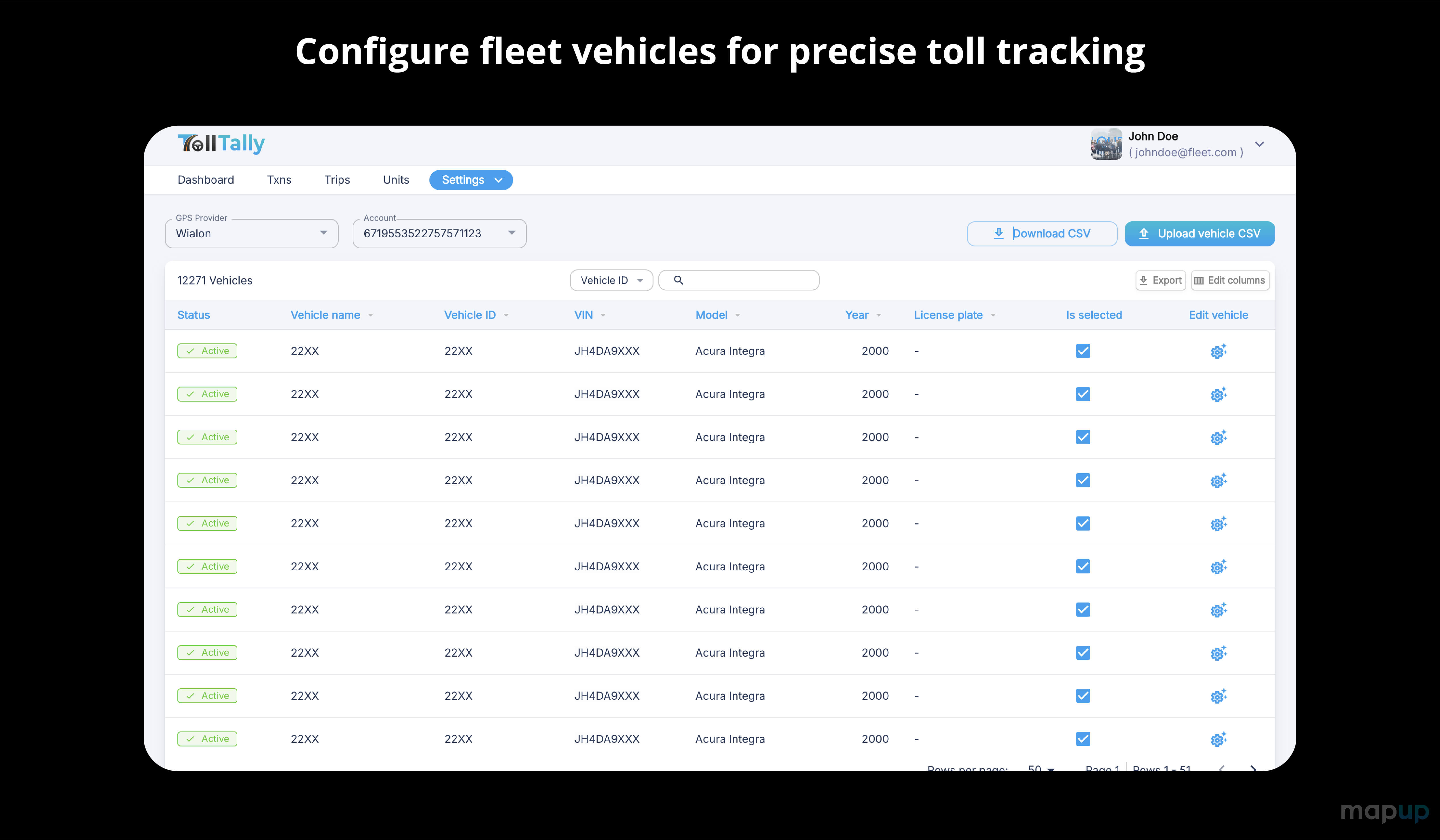
Task: Click the TollTally logo
Action: 221,143
